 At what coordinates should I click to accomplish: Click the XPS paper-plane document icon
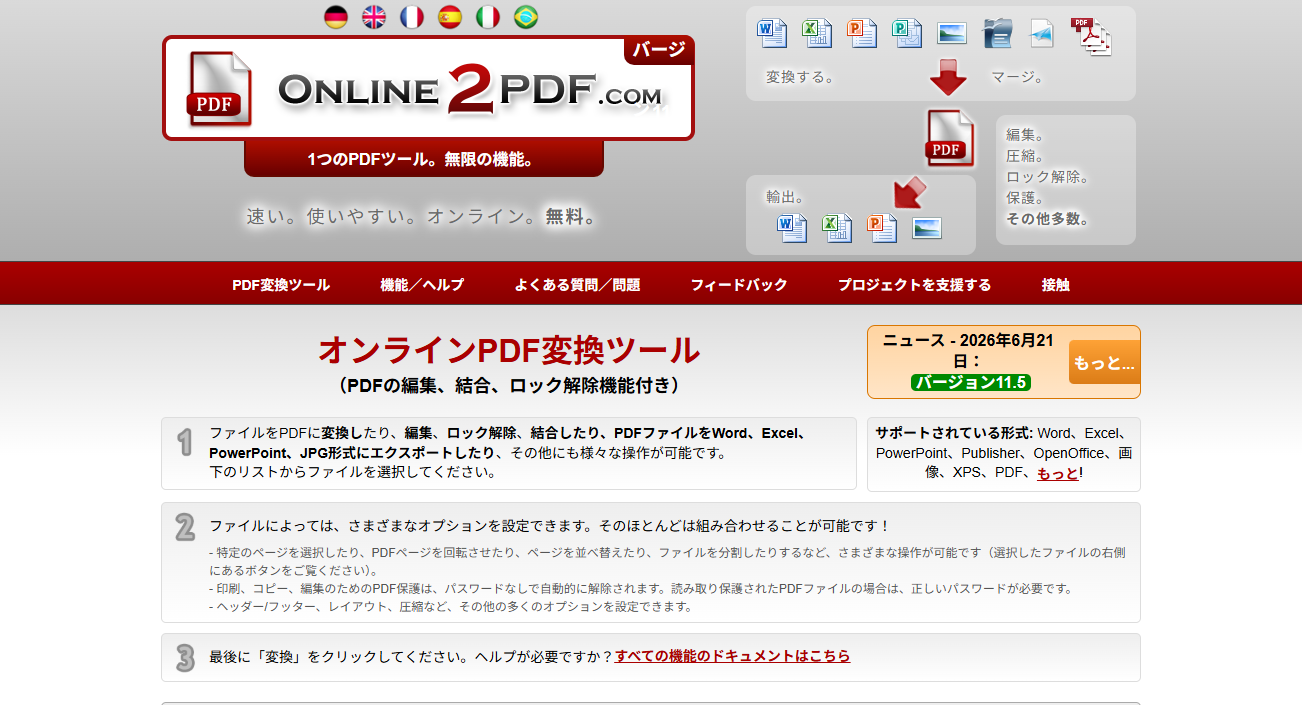[x=1042, y=33]
